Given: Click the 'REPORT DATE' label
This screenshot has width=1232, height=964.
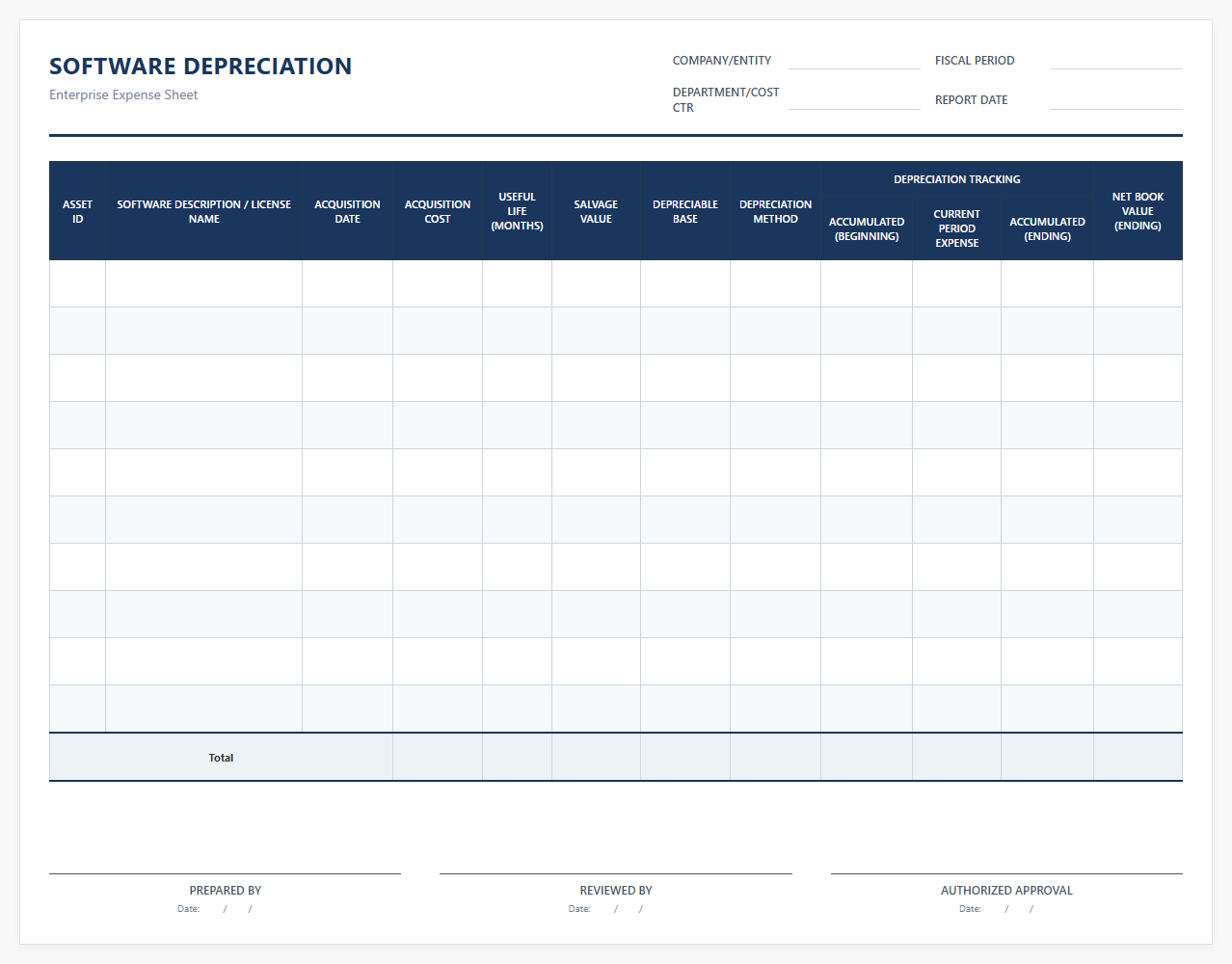Looking at the screenshot, I should pyautogui.click(x=971, y=100).
